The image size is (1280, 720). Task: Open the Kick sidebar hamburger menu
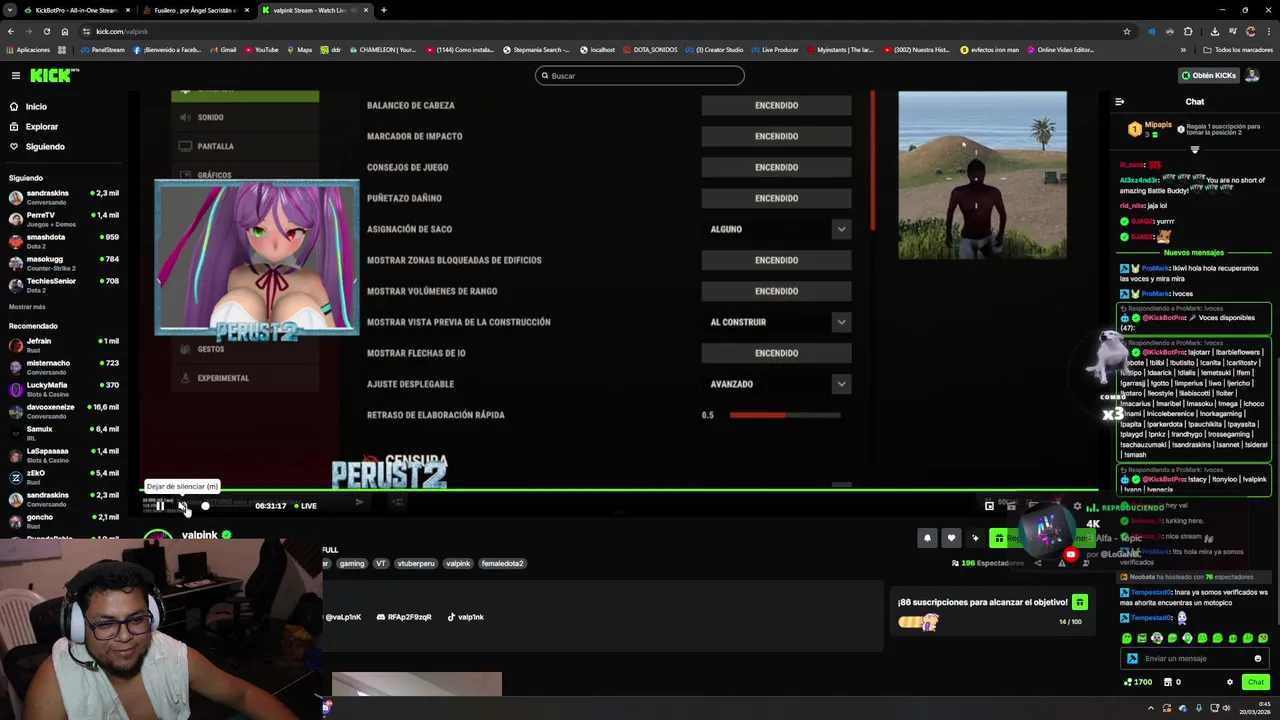click(15, 76)
